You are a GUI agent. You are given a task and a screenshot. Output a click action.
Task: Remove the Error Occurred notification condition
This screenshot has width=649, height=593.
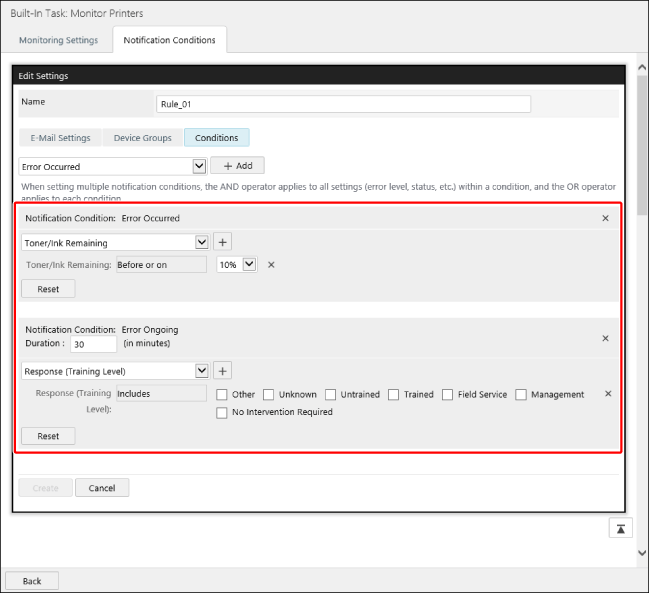(605, 218)
